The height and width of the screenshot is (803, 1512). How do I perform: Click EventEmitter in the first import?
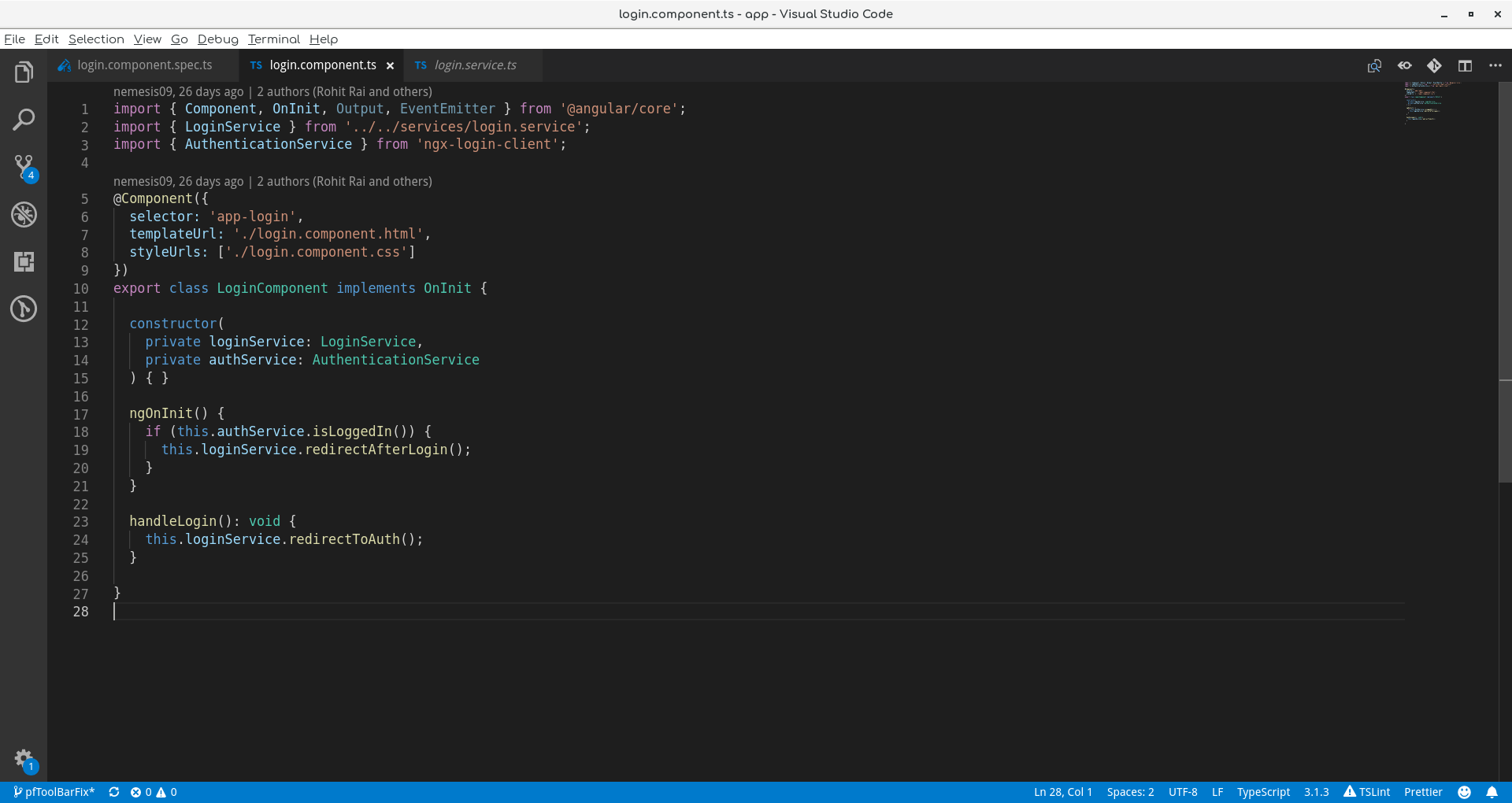(x=447, y=109)
